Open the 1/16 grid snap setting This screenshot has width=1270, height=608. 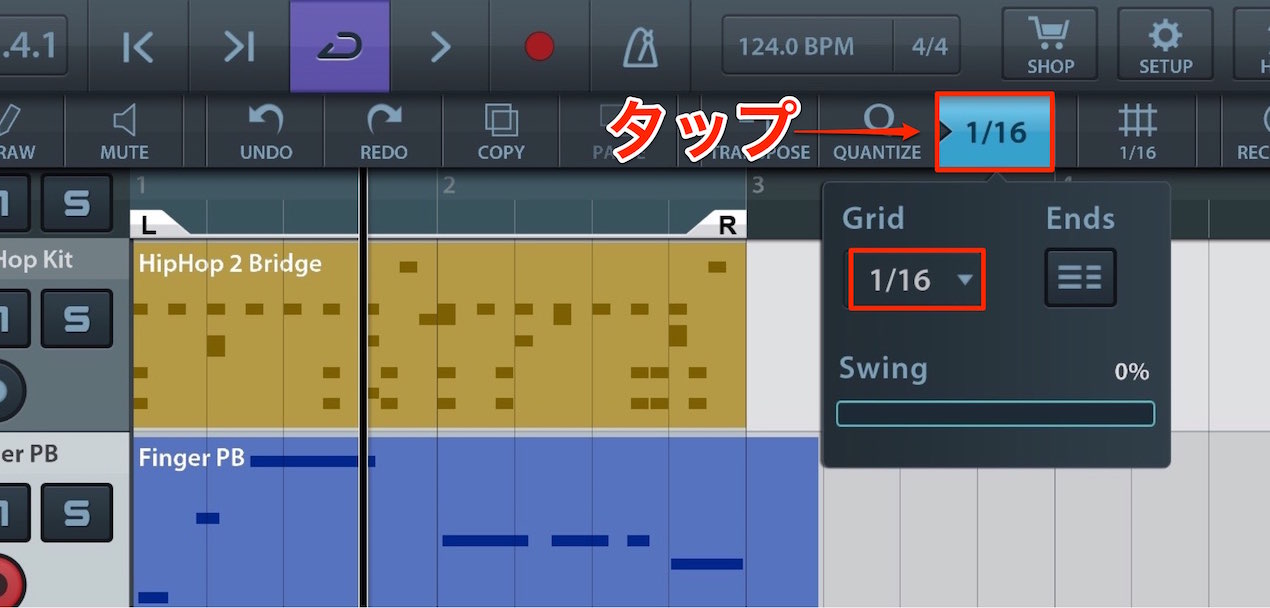pos(1137,131)
